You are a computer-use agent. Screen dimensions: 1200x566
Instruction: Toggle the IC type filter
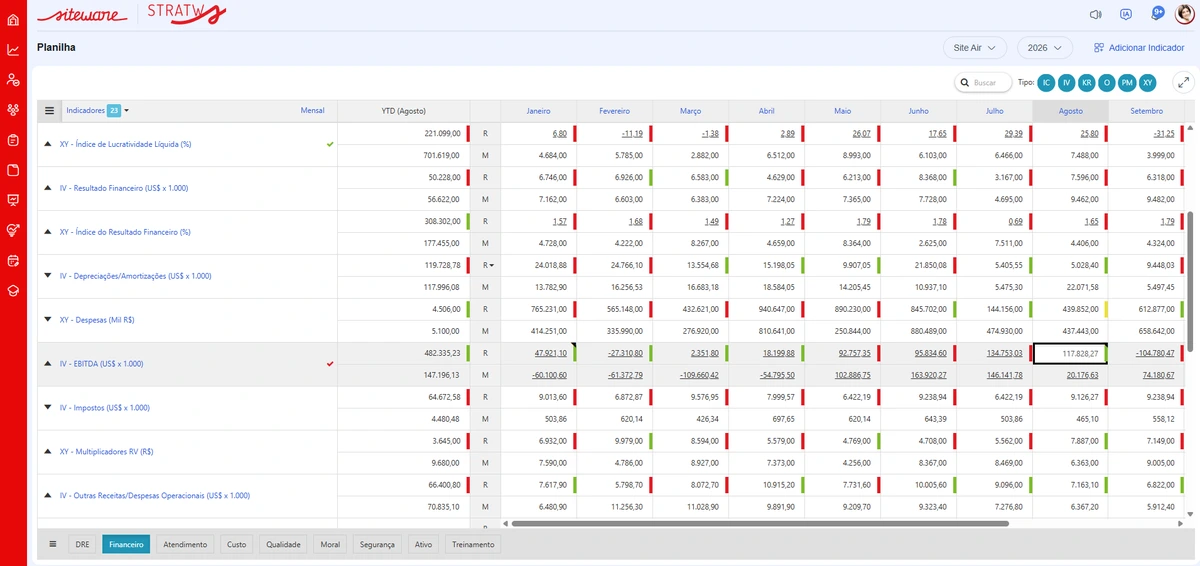[1046, 83]
